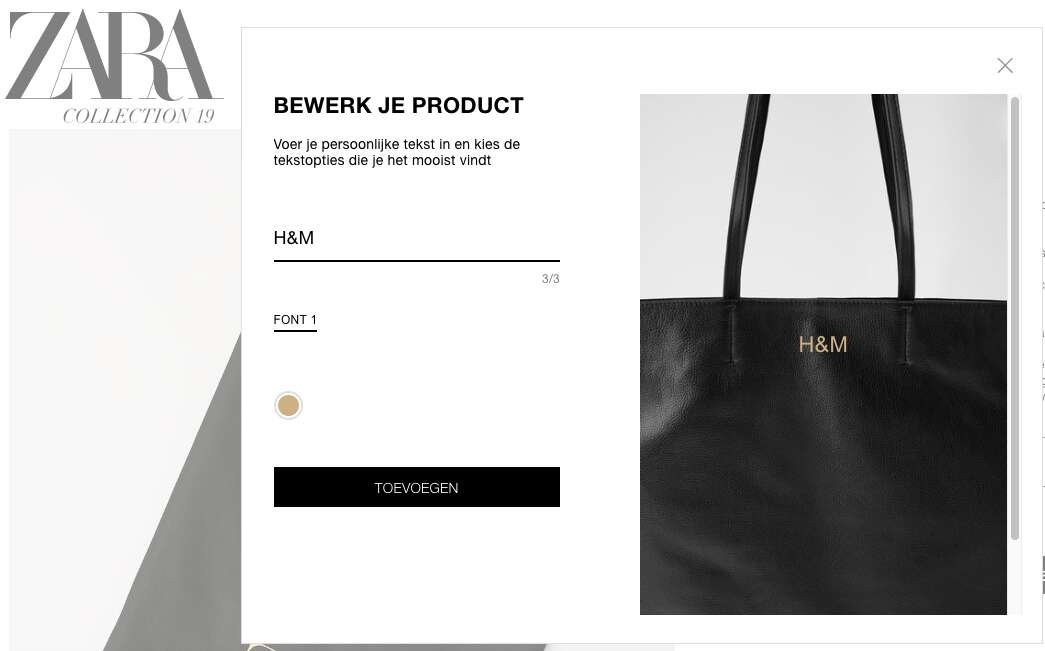Screen dimensions: 1045x651
Task: Close the Bewerk je product dialog
Action: click(1004, 65)
